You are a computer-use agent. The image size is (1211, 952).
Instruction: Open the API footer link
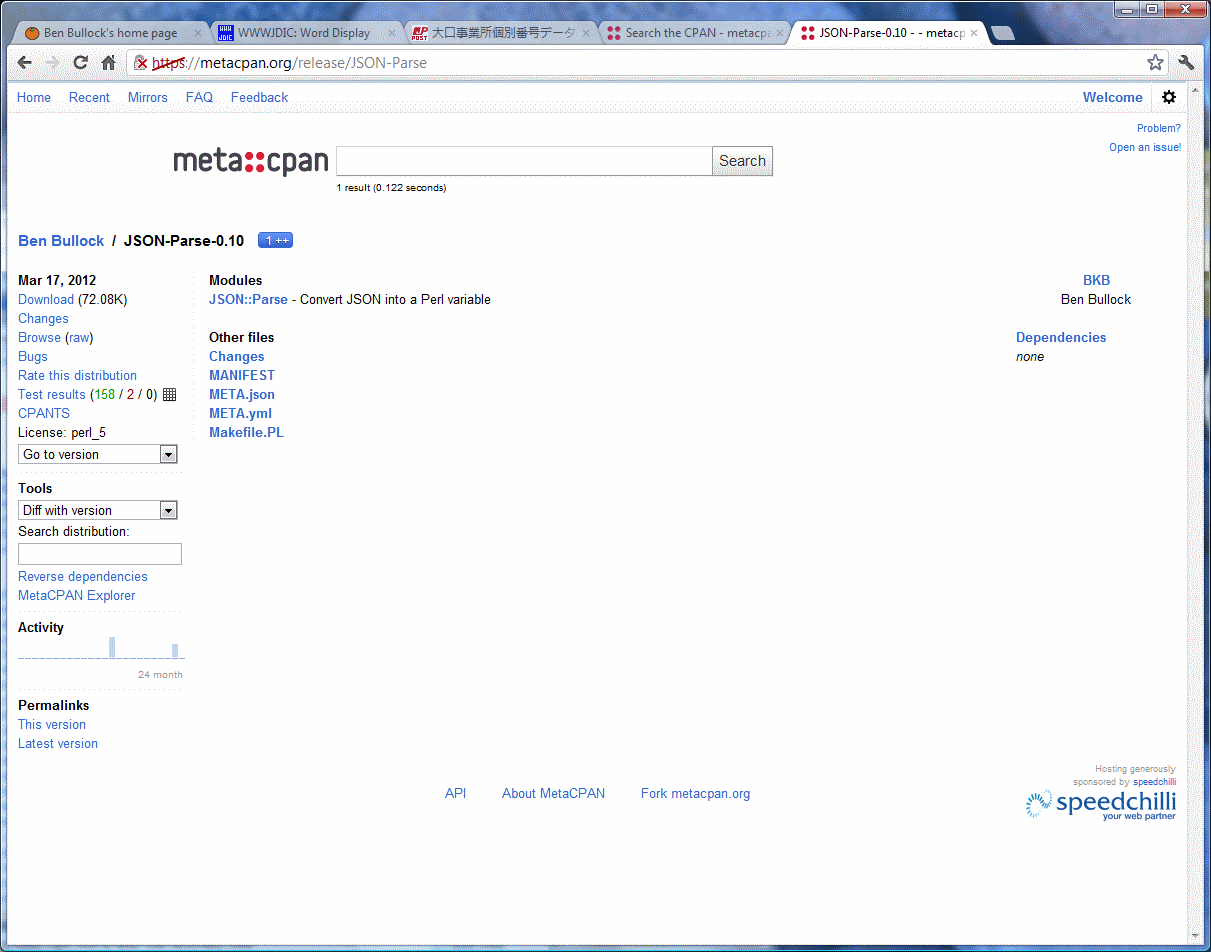pos(456,793)
